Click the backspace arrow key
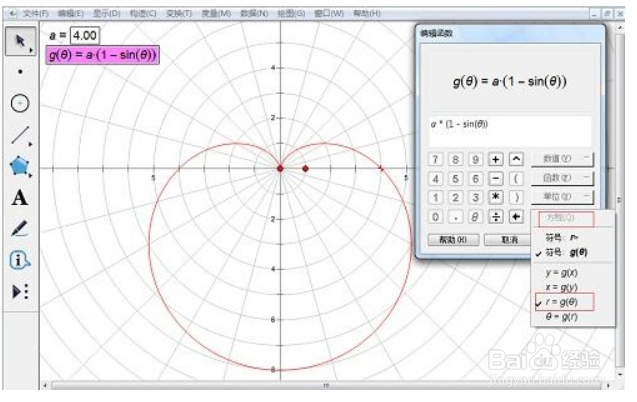637x402 pixels. pyautogui.click(x=516, y=216)
